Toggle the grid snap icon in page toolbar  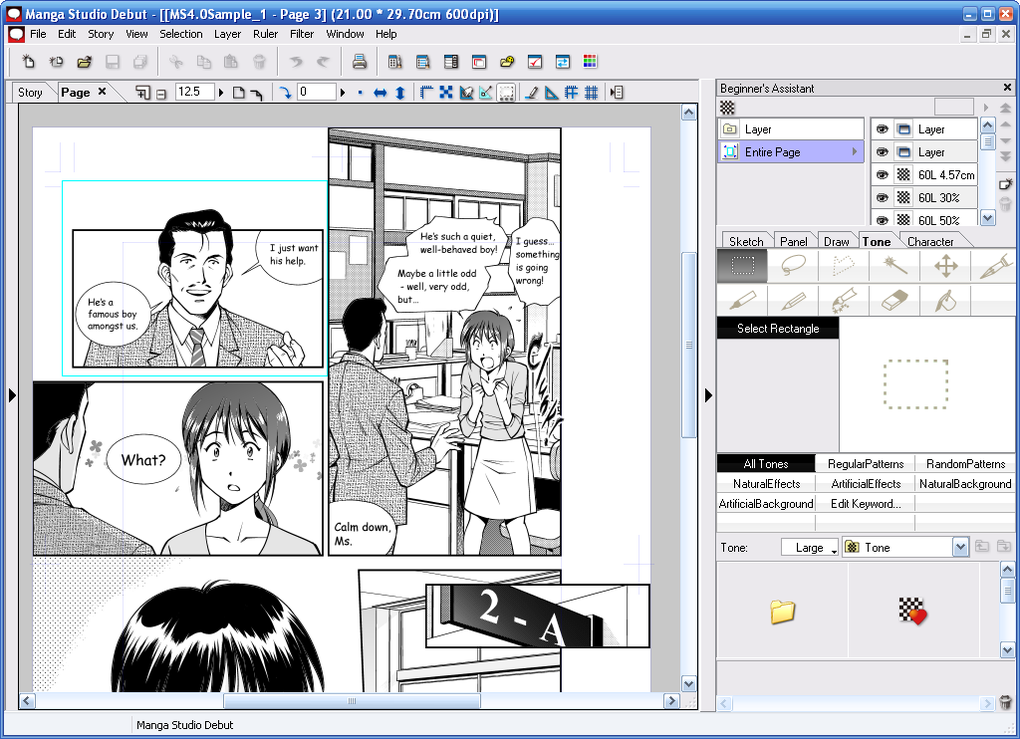(x=591, y=93)
